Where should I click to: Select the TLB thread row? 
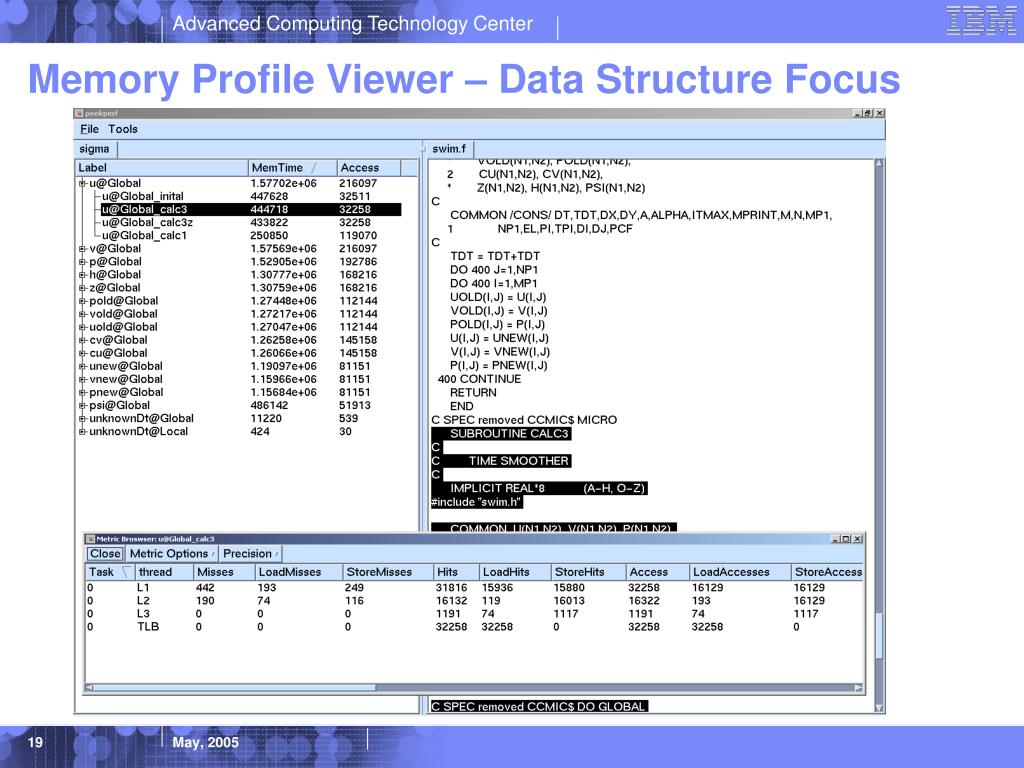pos(475,627)
